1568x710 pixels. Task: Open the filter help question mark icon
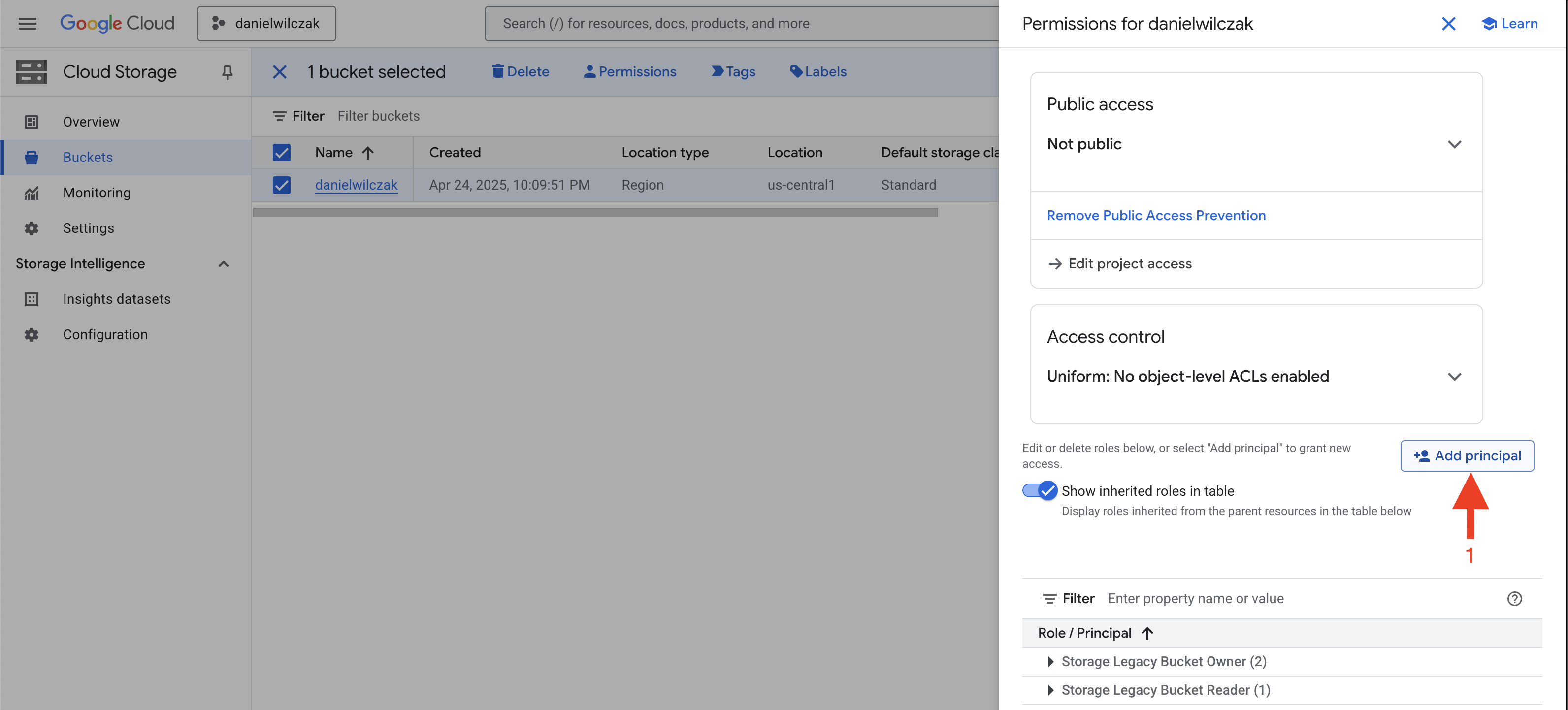[x=1514, y=599]
